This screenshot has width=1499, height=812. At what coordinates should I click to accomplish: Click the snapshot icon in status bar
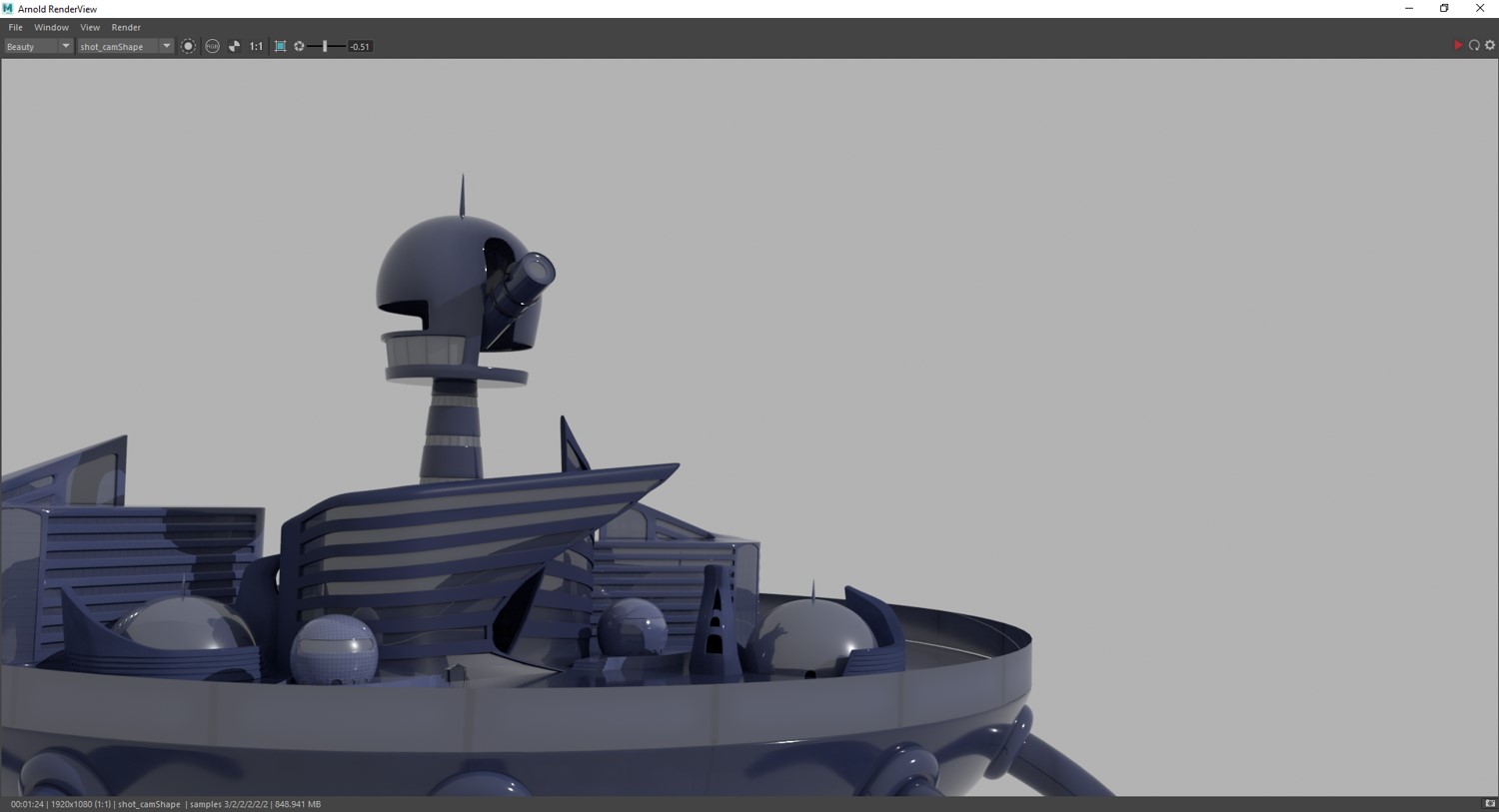pyautogui.click(x=1489, y=804)
